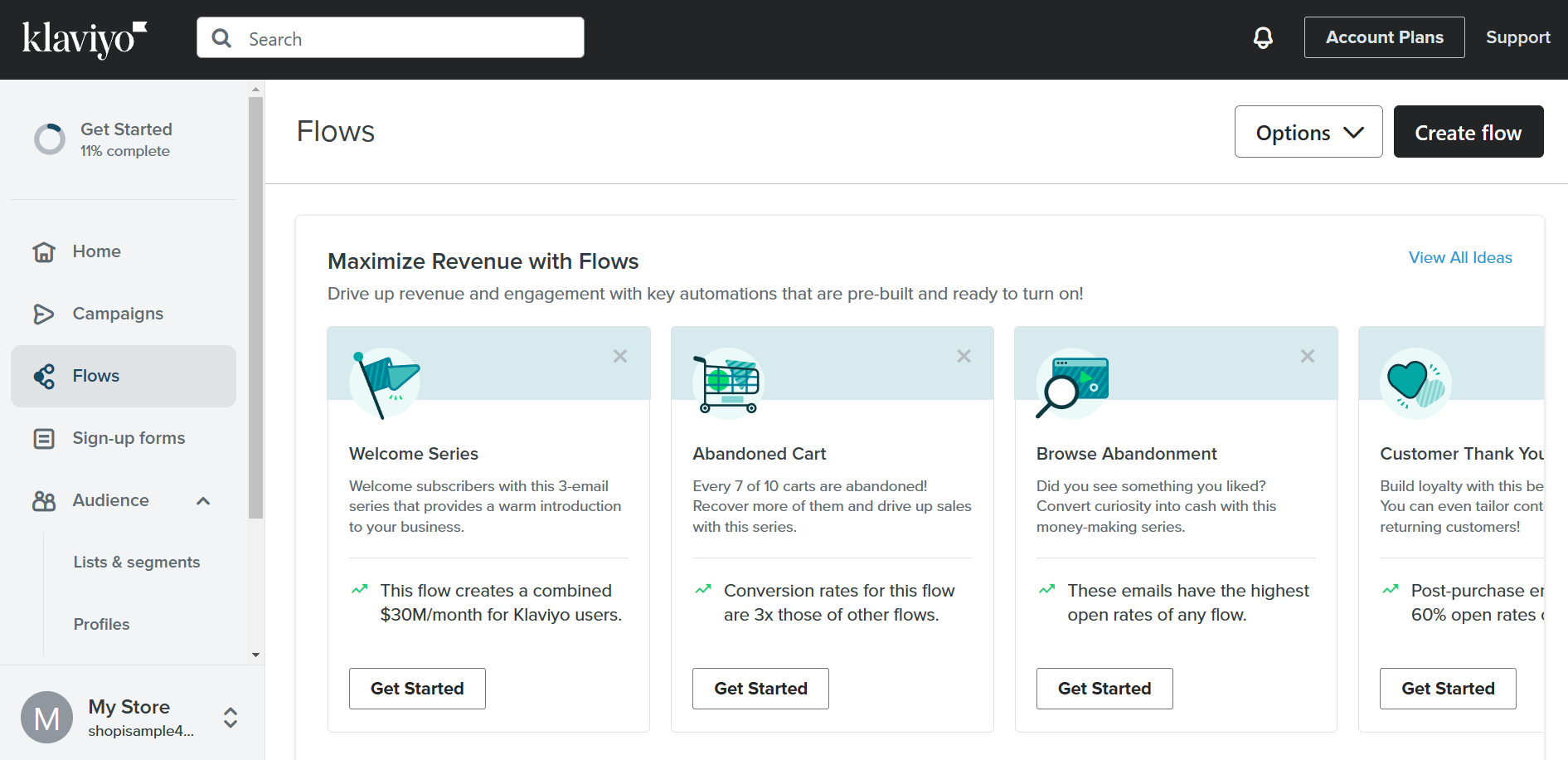The image size is (1568, 760).
Task: Dismiss the Browse Abandonment card
Action: click(x=1308, y=356)
